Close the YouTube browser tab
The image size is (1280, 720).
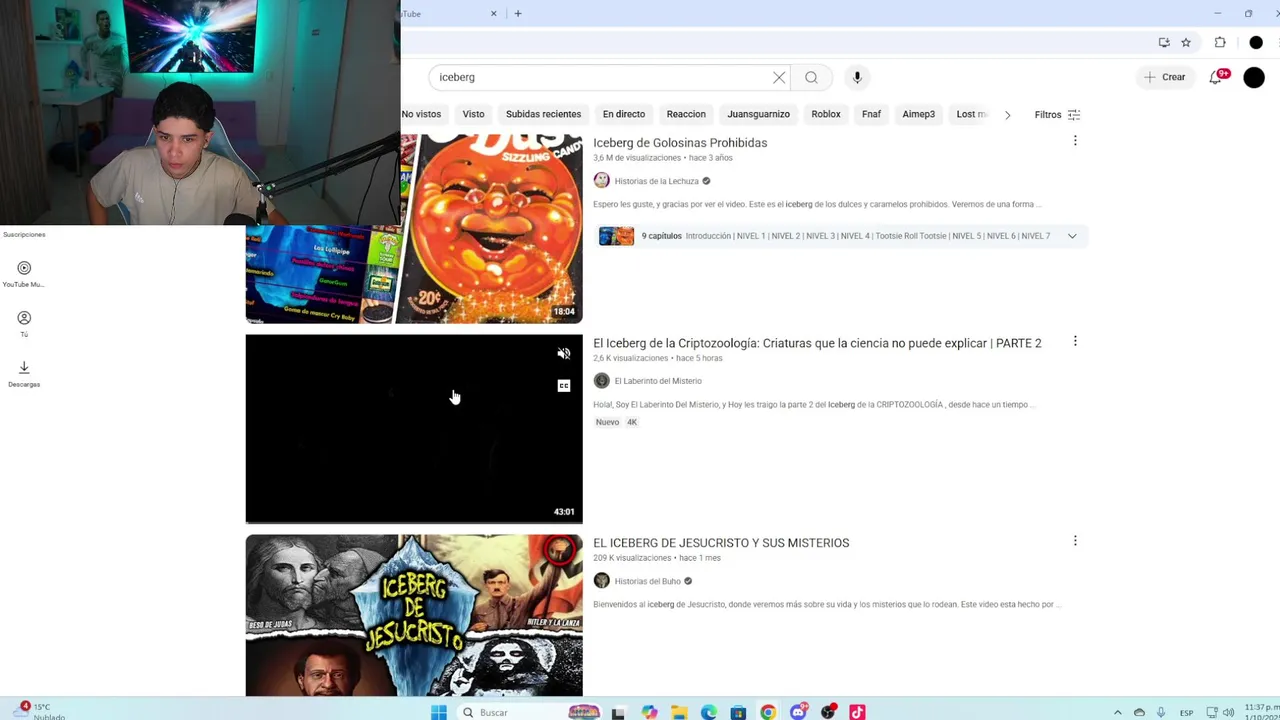pyautogui.click(x=493, y=13)
